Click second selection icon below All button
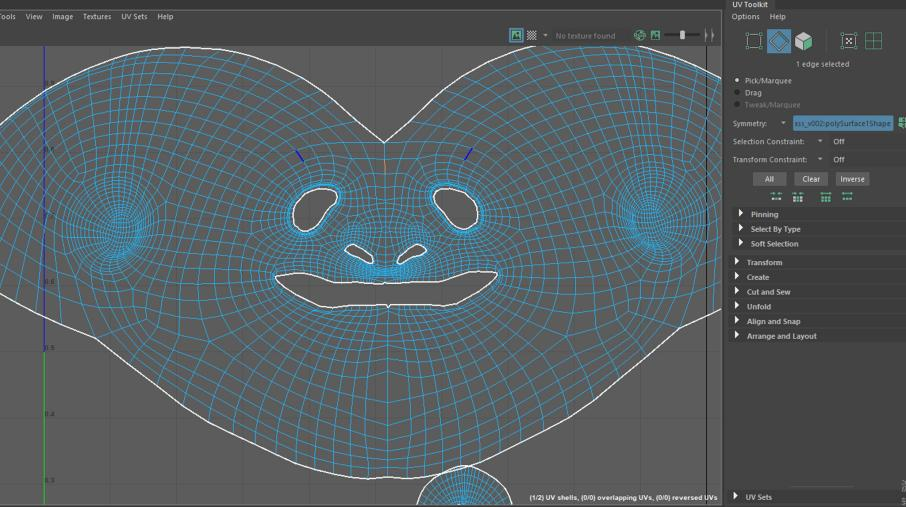 coord(798,197)
